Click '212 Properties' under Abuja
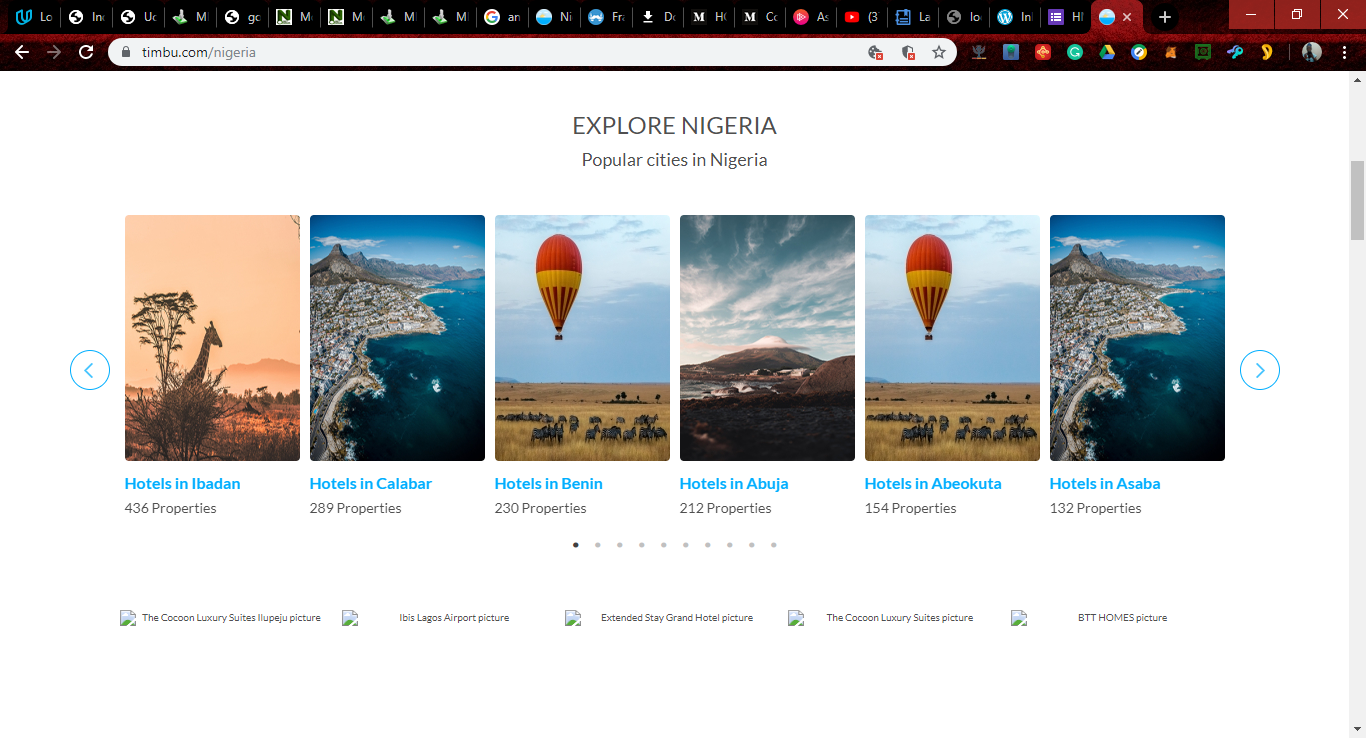 click(x=725, y=508)
